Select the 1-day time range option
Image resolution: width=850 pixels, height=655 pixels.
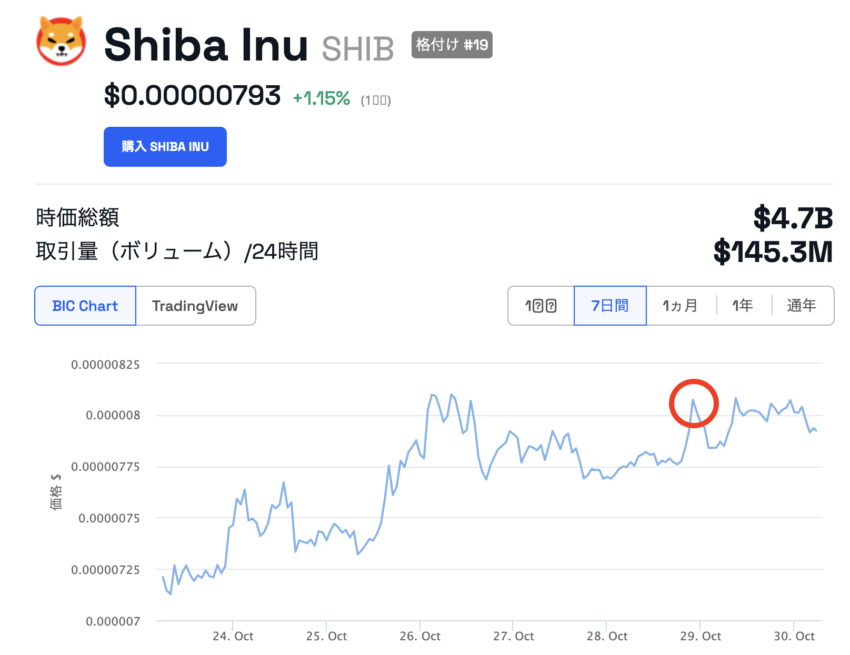coord(540,306)
